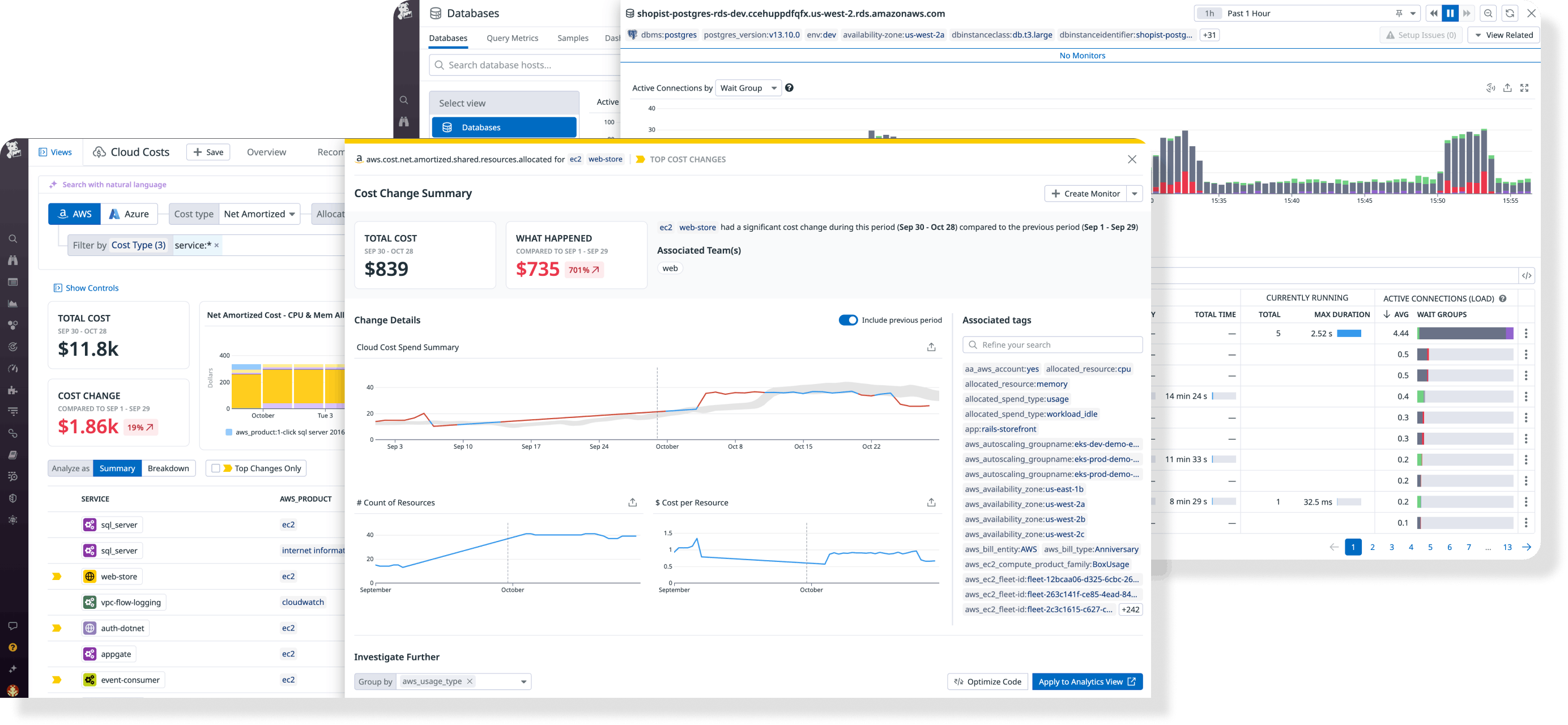Switch Analyze as to Breakdown
The height and width of the screenshot is (725, 1568).
(x=169, y=468)
